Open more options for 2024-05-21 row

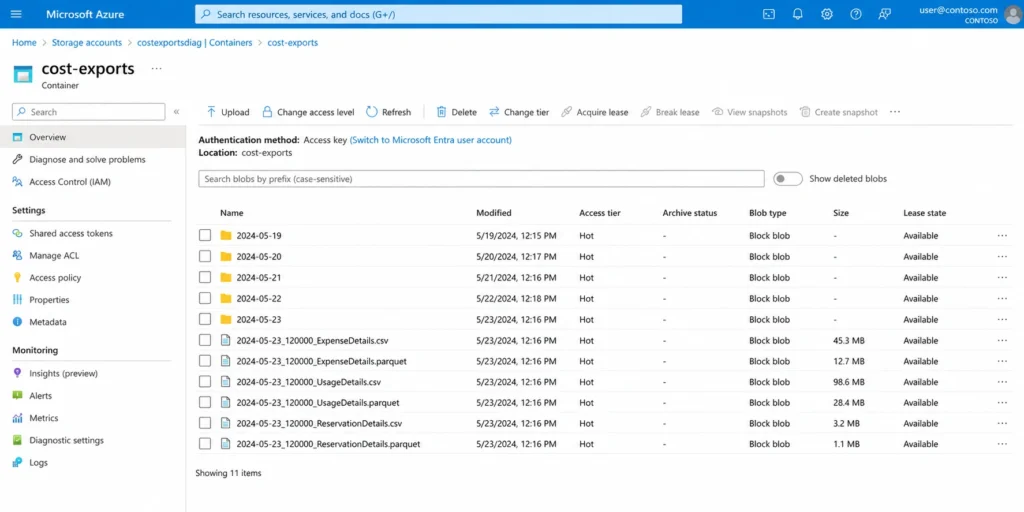(1002, 278)
